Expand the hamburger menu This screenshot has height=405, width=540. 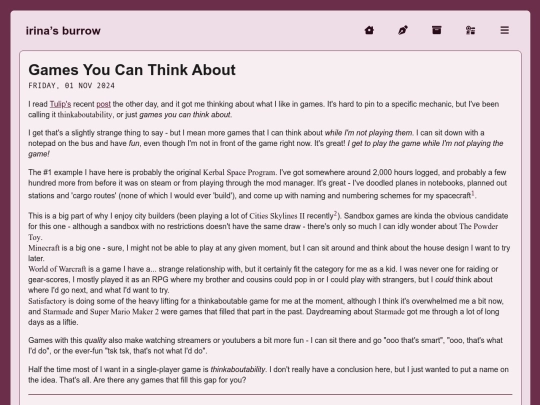pos(505,30)
